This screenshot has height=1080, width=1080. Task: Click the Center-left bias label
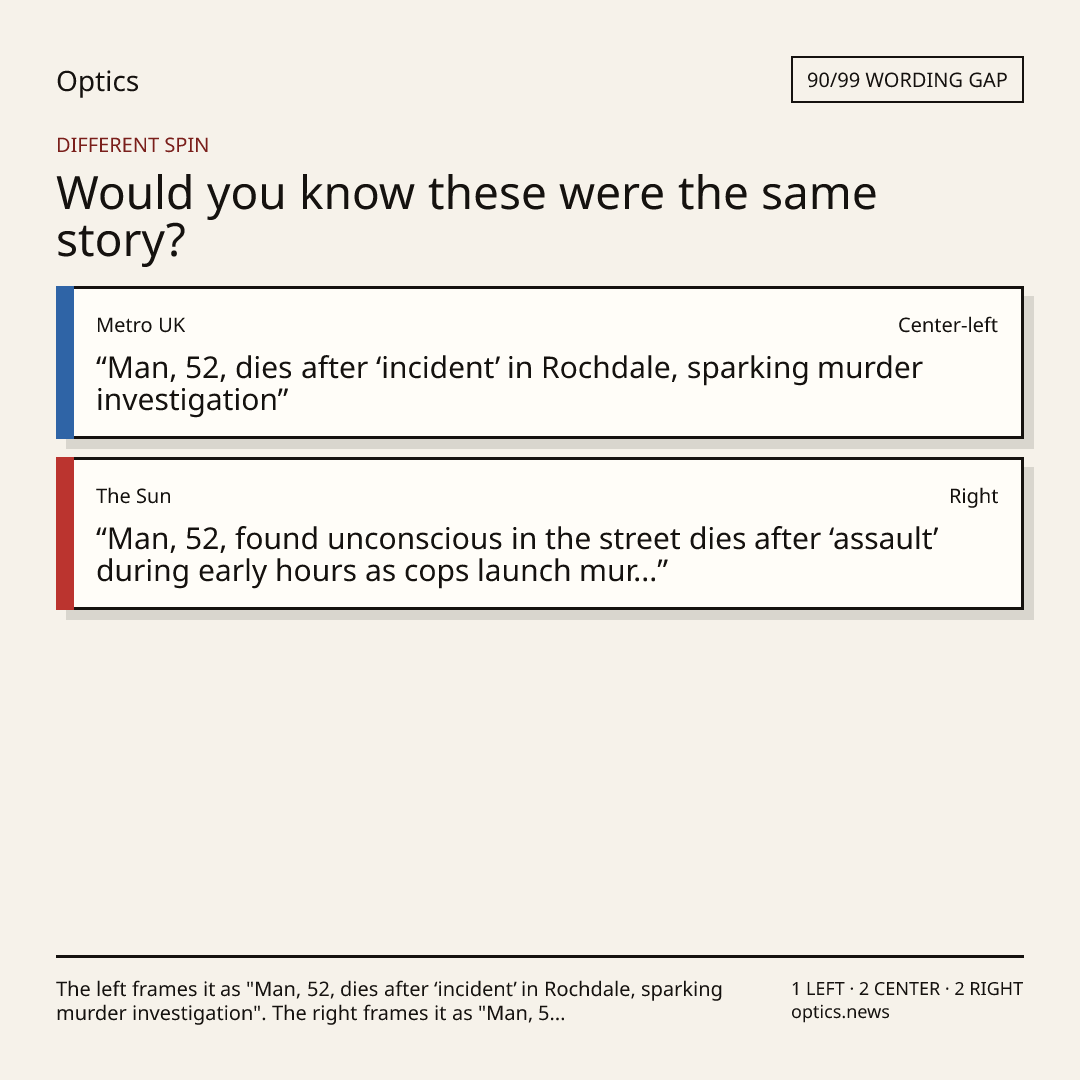click(x=948, y=325)
